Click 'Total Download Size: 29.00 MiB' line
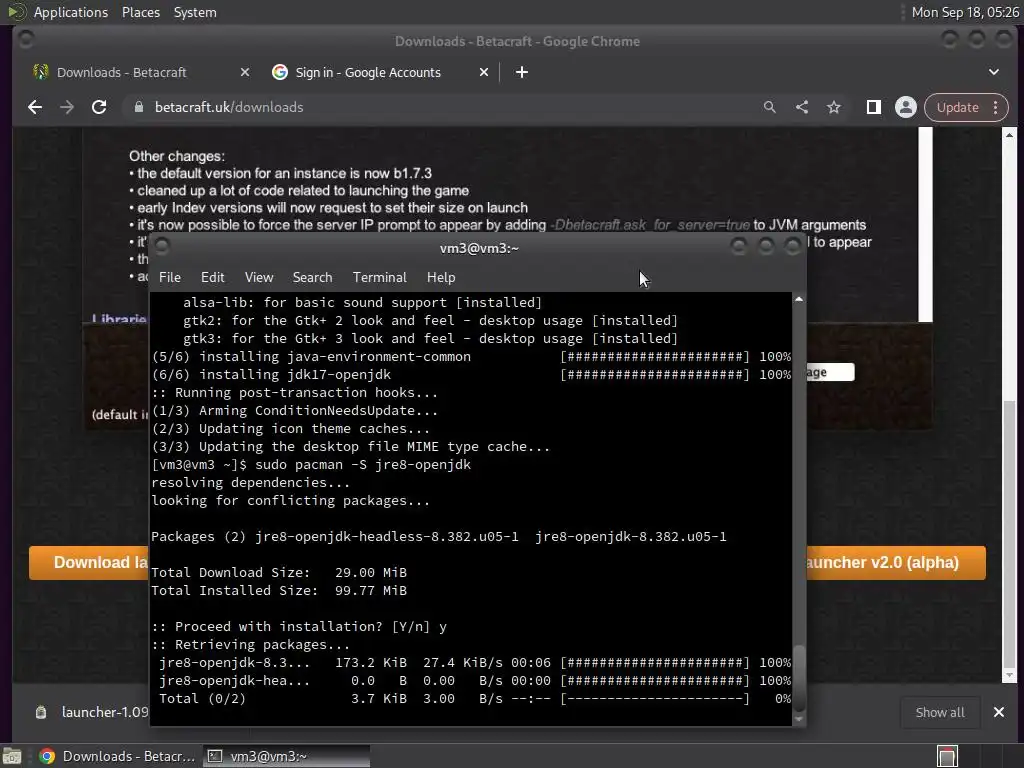Image resolution: width=1024 pixels, height=768 pixels. [279, 573]
